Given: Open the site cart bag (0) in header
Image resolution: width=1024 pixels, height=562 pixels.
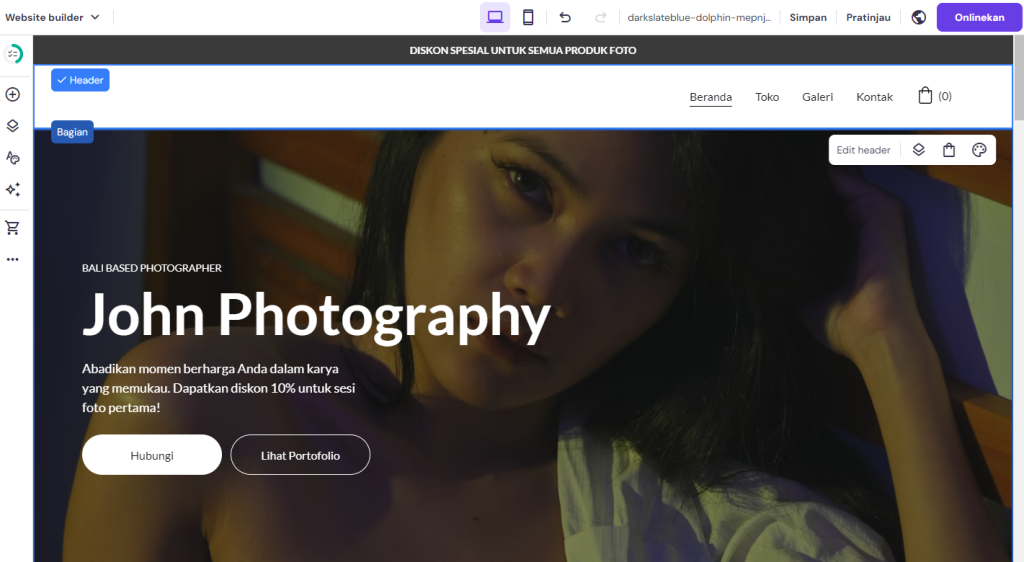Looking at the screenshot, I should click(934, 96).
